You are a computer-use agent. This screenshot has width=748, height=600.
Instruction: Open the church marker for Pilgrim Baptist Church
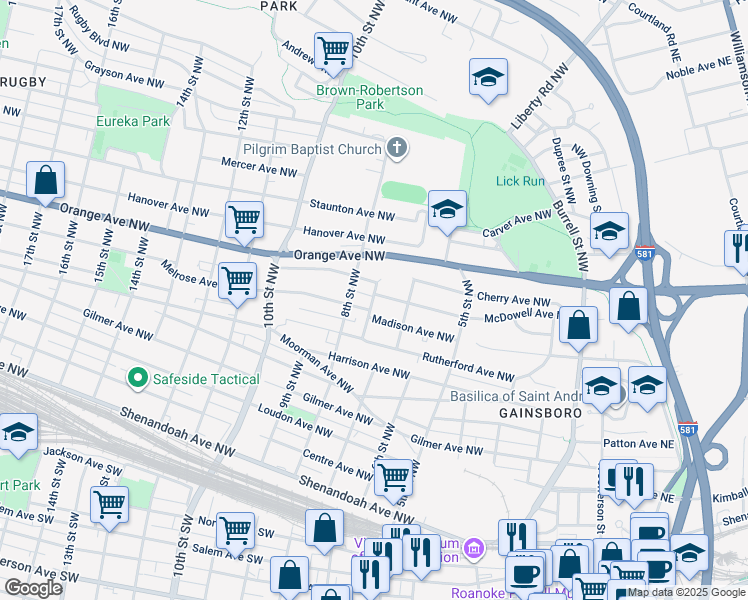click(397, 150)
